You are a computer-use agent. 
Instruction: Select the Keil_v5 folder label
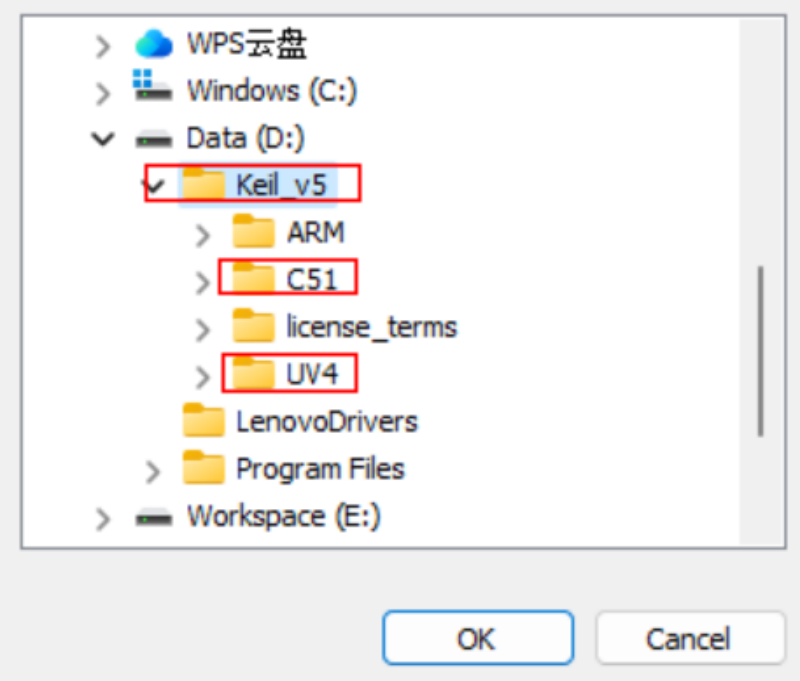click(281, 185)
